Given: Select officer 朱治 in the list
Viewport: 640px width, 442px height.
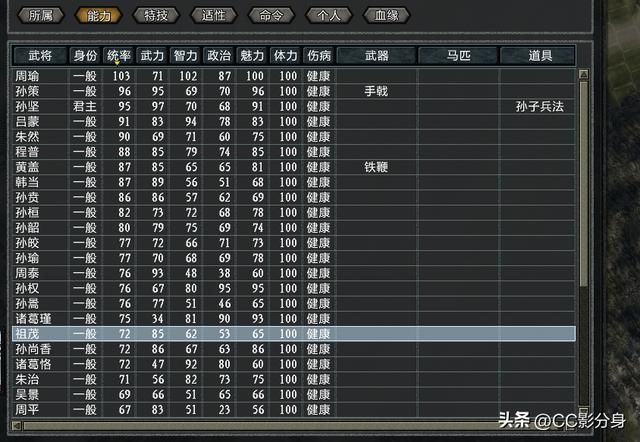Looking at the screenshot, I should pyautogui.click(x=294, y=379).
